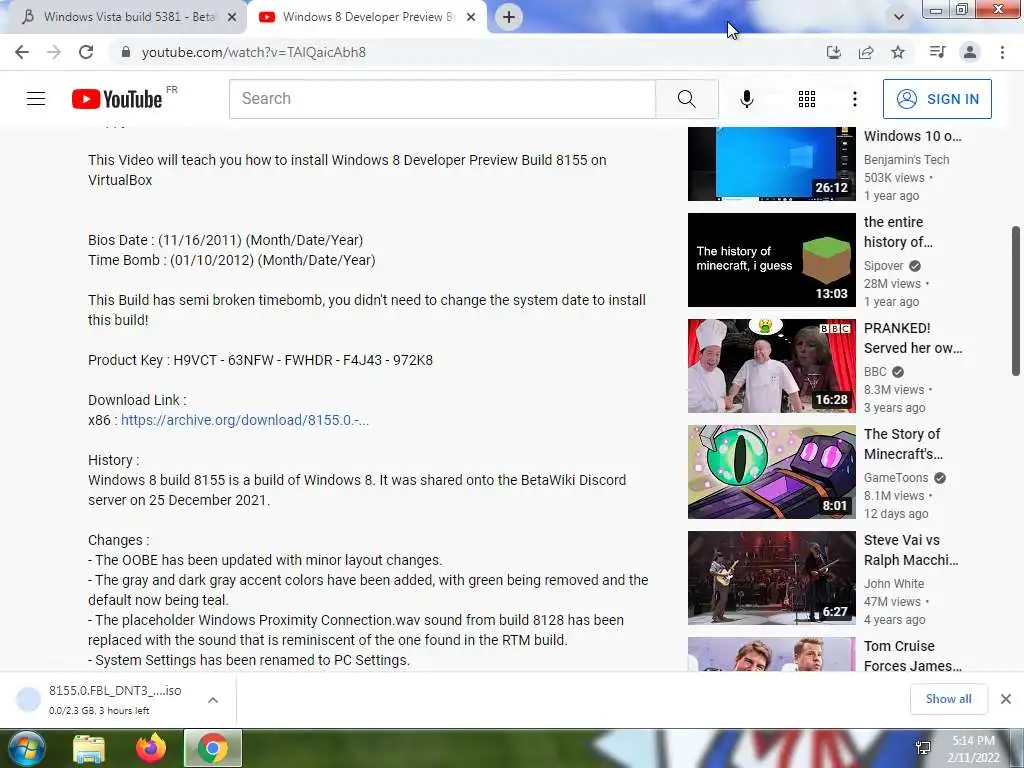Click the taskbar clock showing 5:14 PM
The height and width of the screenshot is (768, 1024).
pyautogui.click(x=974, y=749)
